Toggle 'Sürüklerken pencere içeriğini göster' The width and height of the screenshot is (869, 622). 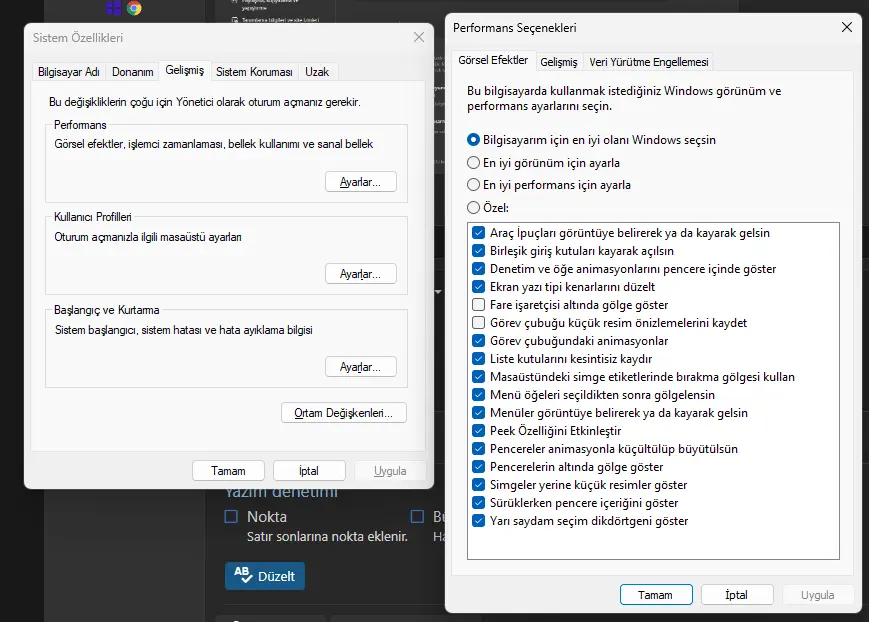(x=478, y=503)
